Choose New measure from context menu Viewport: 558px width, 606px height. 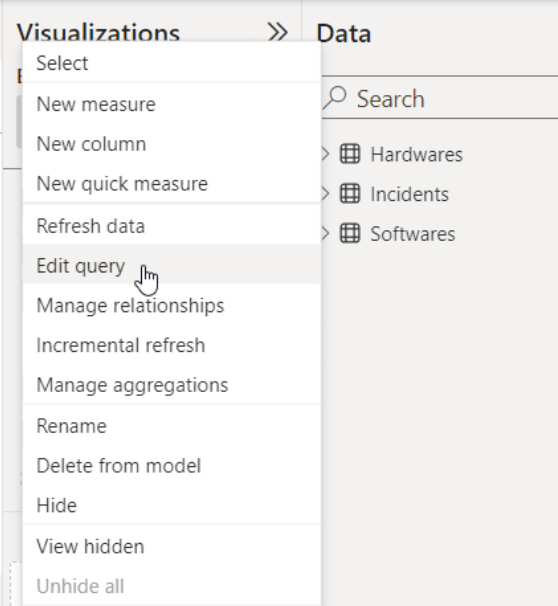tap(172, 104)
